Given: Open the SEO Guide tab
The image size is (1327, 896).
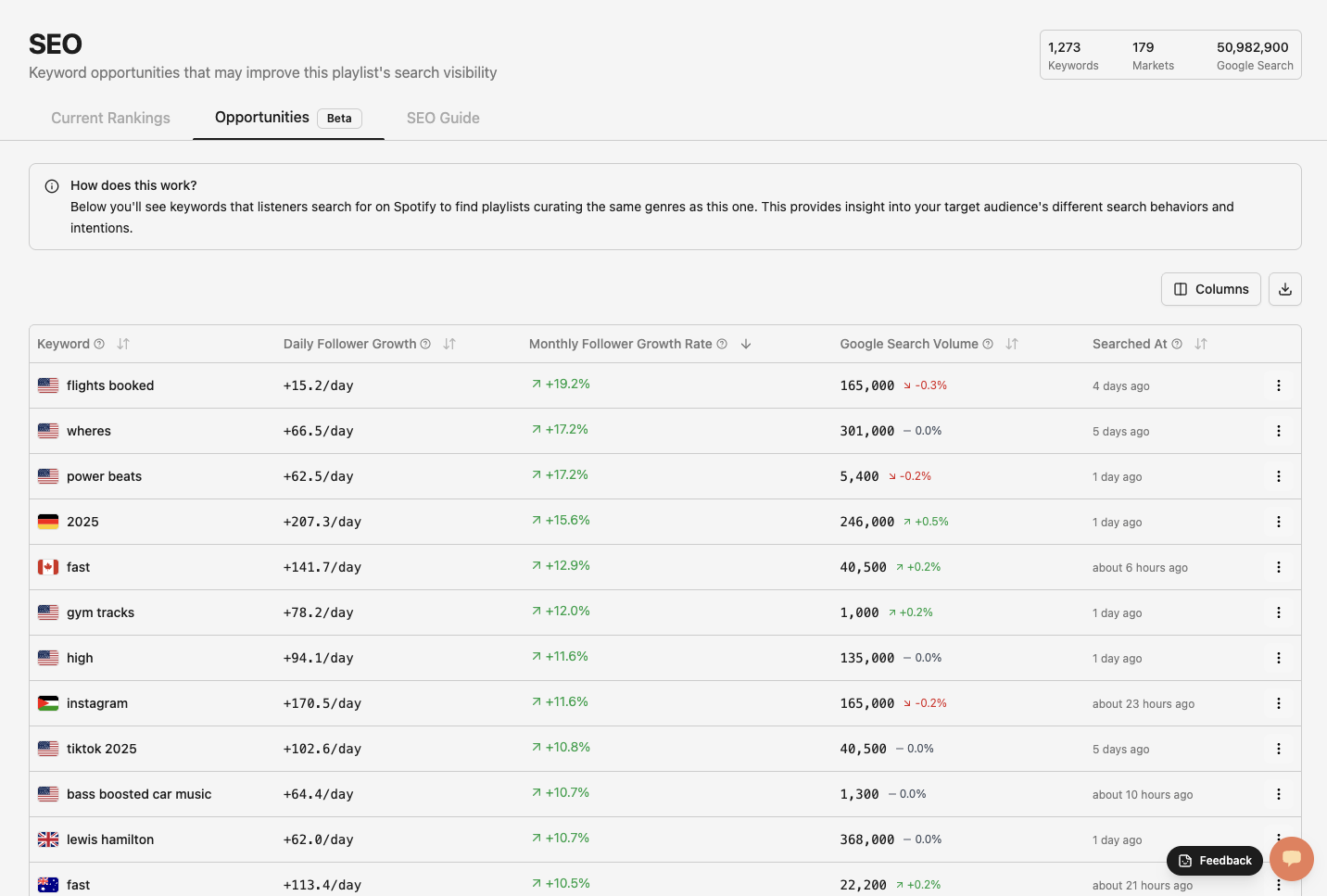Looking at the screenshot, I should (443, 118).
